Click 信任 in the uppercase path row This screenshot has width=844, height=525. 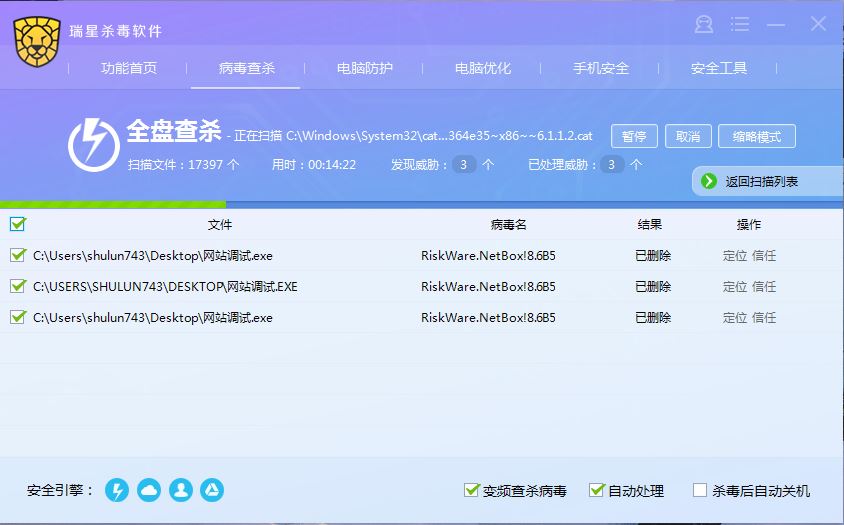pos(764,286)
